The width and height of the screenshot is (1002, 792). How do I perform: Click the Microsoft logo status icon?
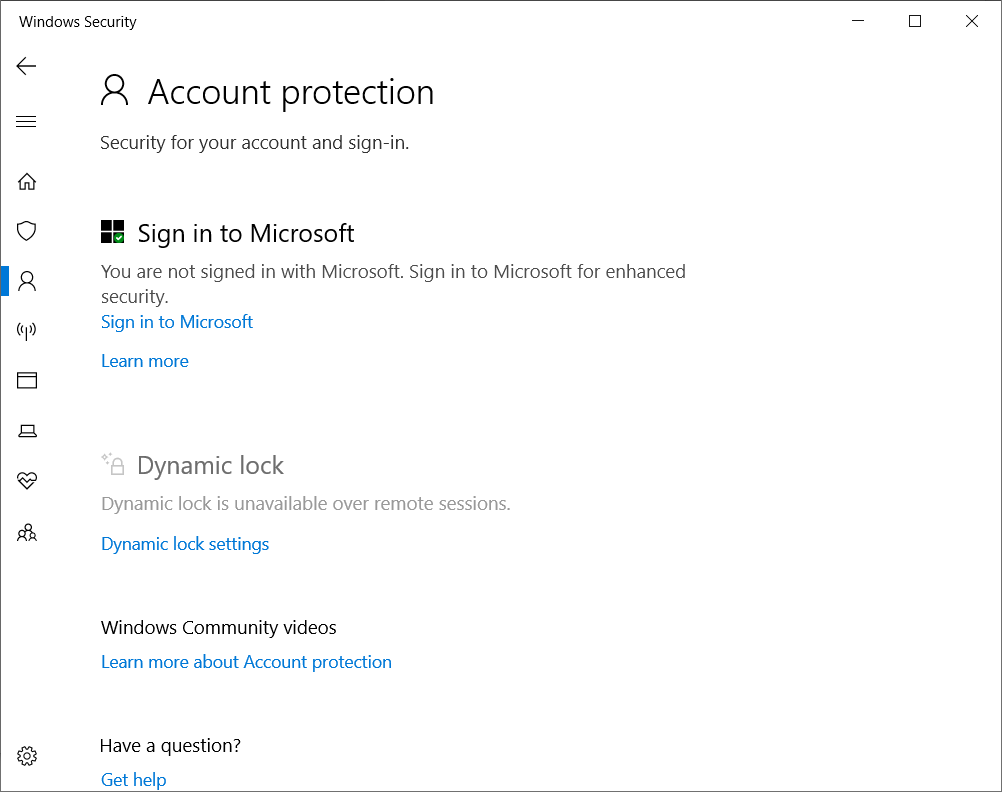pyautogui.click(x=112, y=232)
